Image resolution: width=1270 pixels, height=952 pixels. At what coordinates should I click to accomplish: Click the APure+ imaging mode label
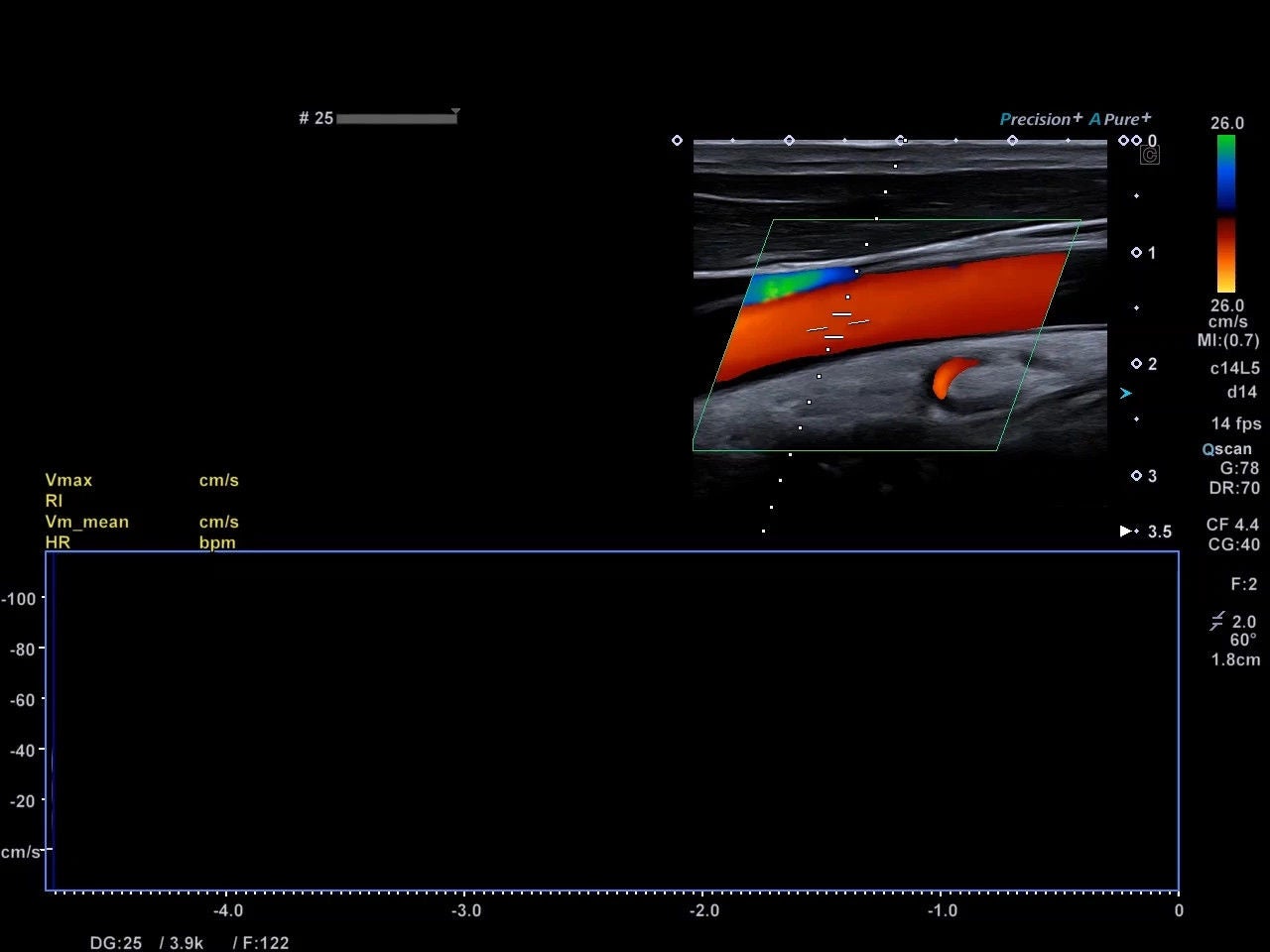[x=1120, y=119]
